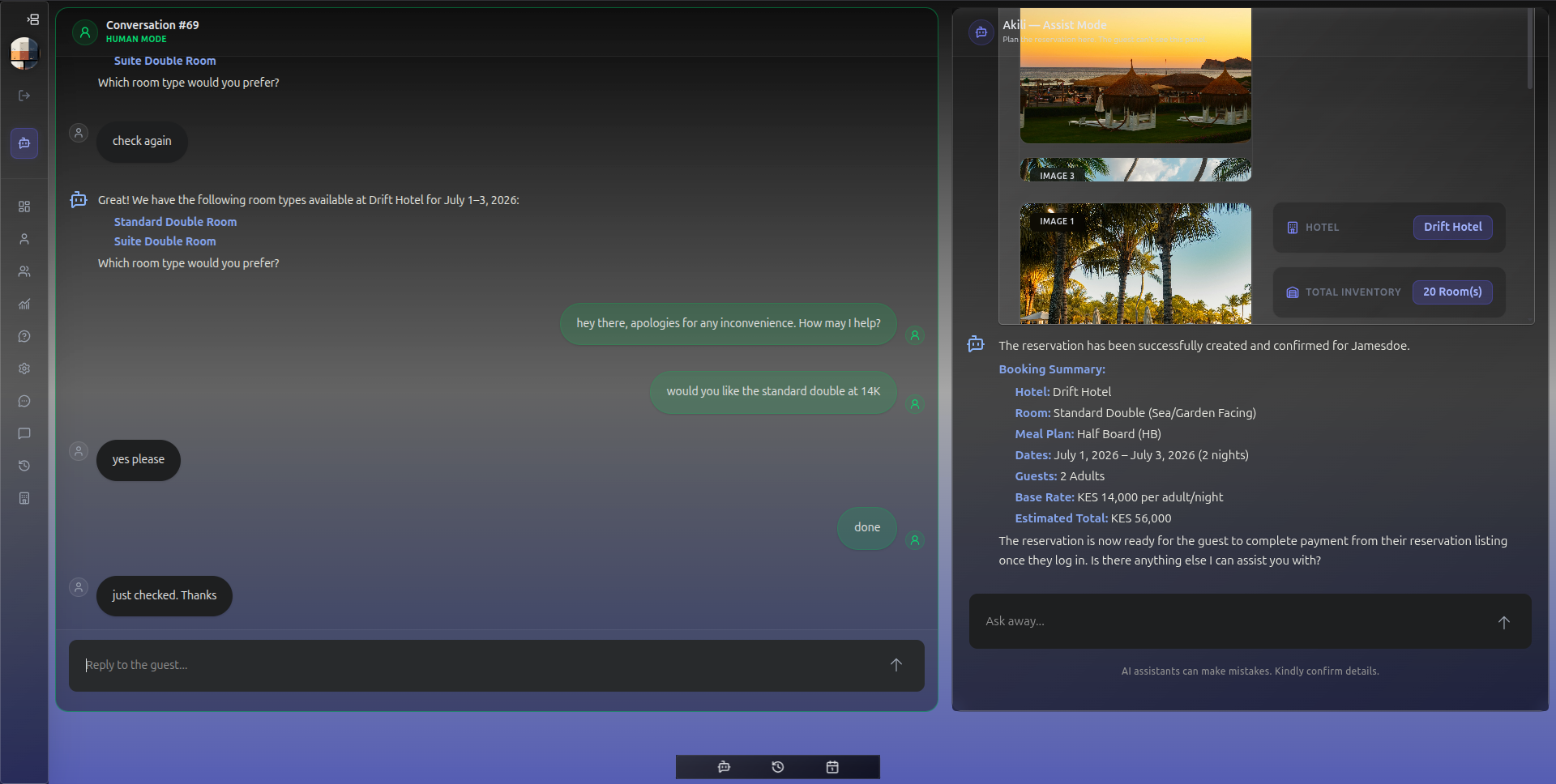The width and height of the screenshot is (1556, 784).
Task: Click the history icon in bottom toolbar
Action: click(778, 767)
